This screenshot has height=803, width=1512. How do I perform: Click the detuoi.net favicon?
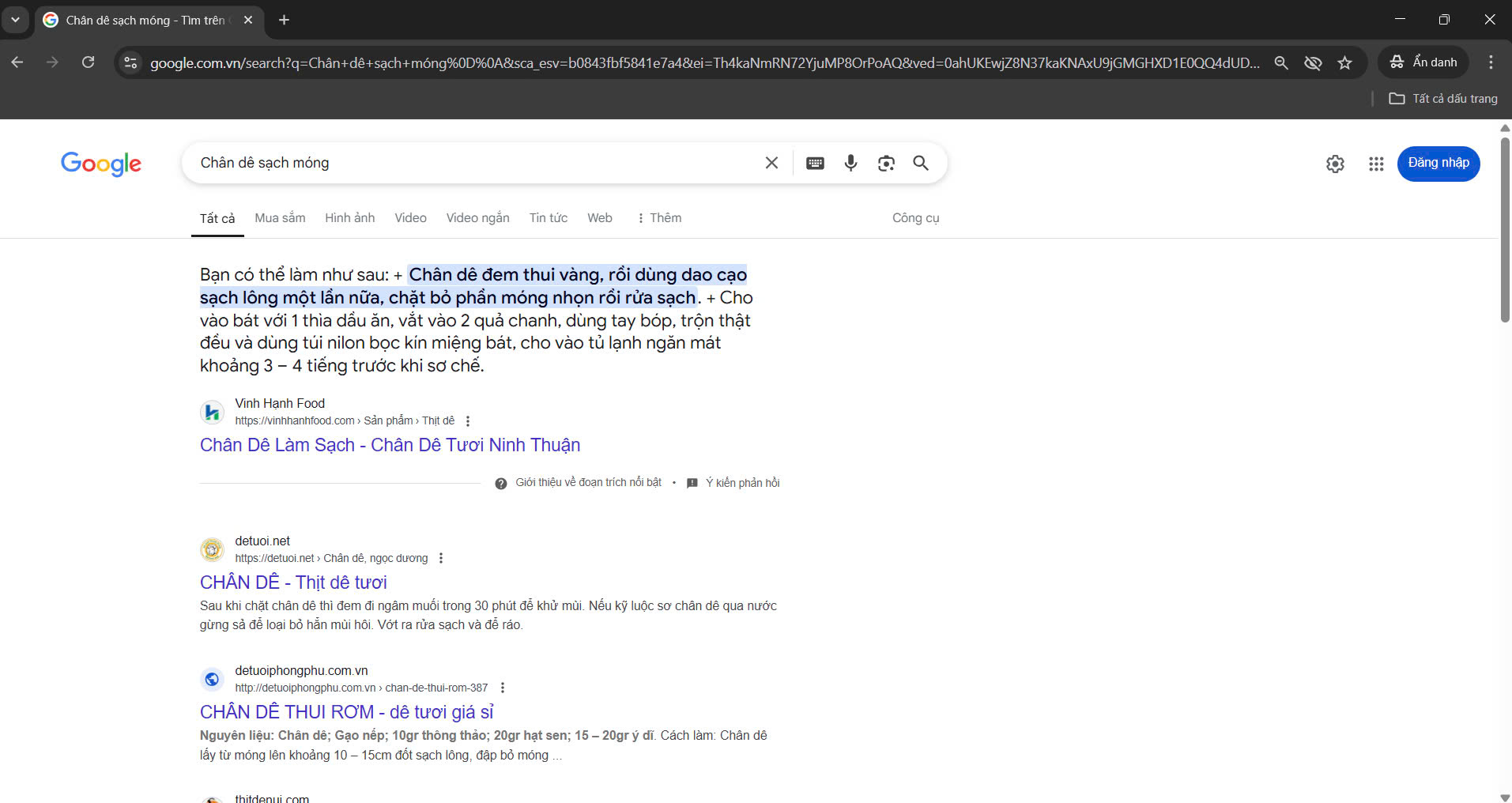coord(212,549)
